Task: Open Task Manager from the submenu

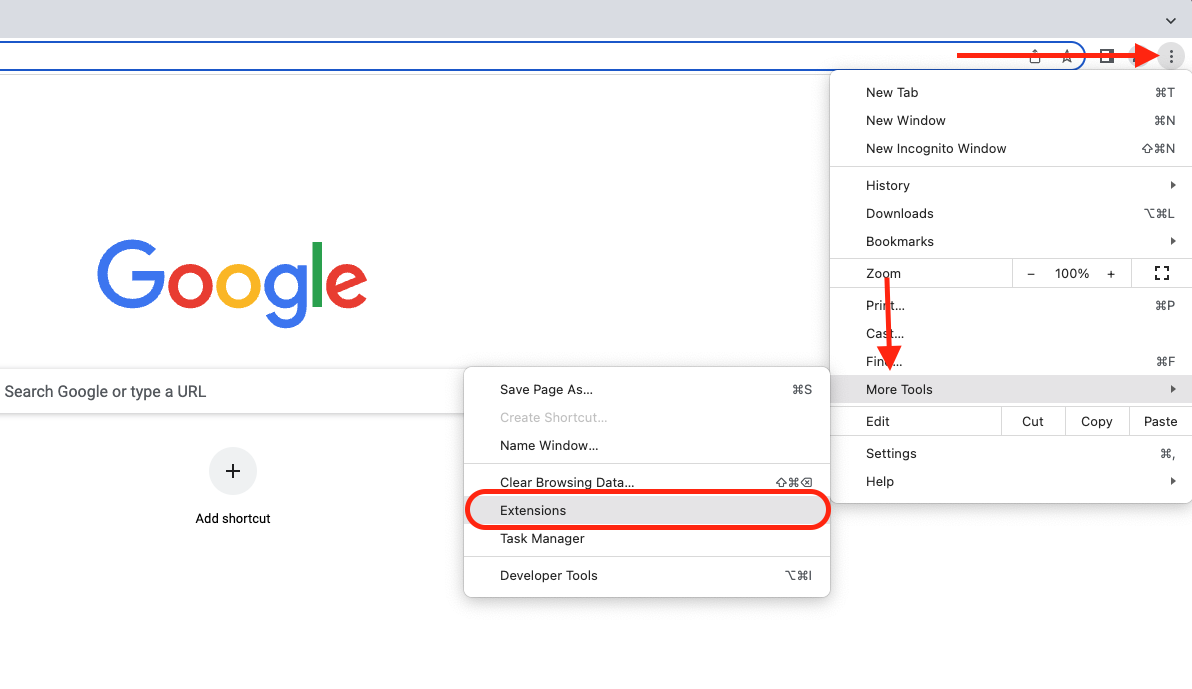Action: [647, 538]
